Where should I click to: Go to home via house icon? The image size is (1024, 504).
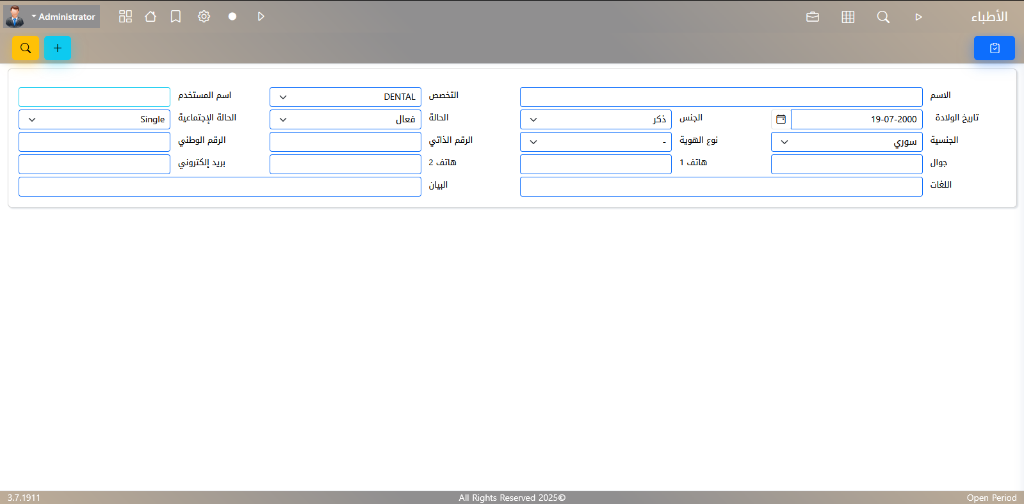(150, 17)
